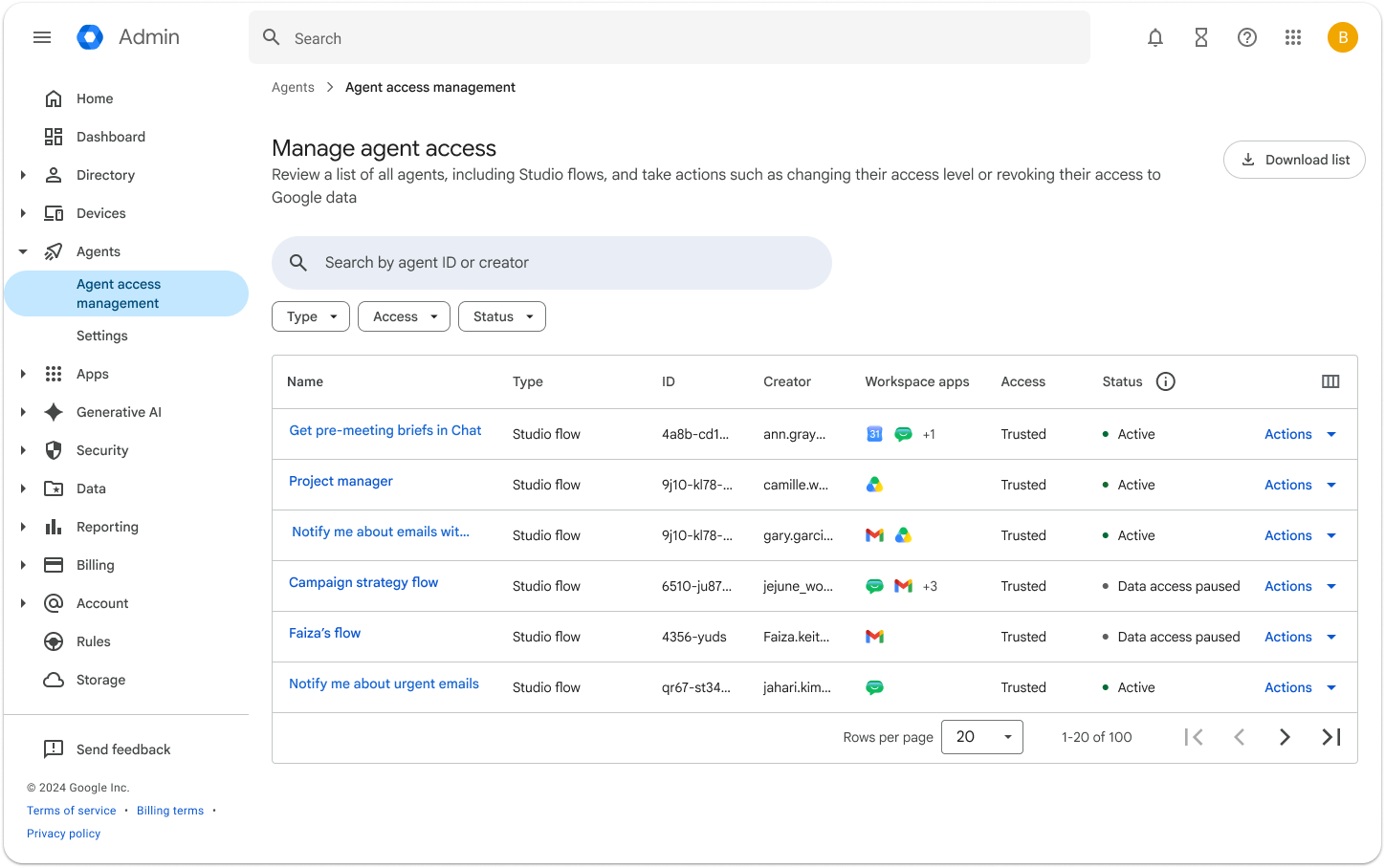Image resolution: width=1385 pixels, height=868 pixels.
Task: Go to the first page of results
Action: (1194, 737)
